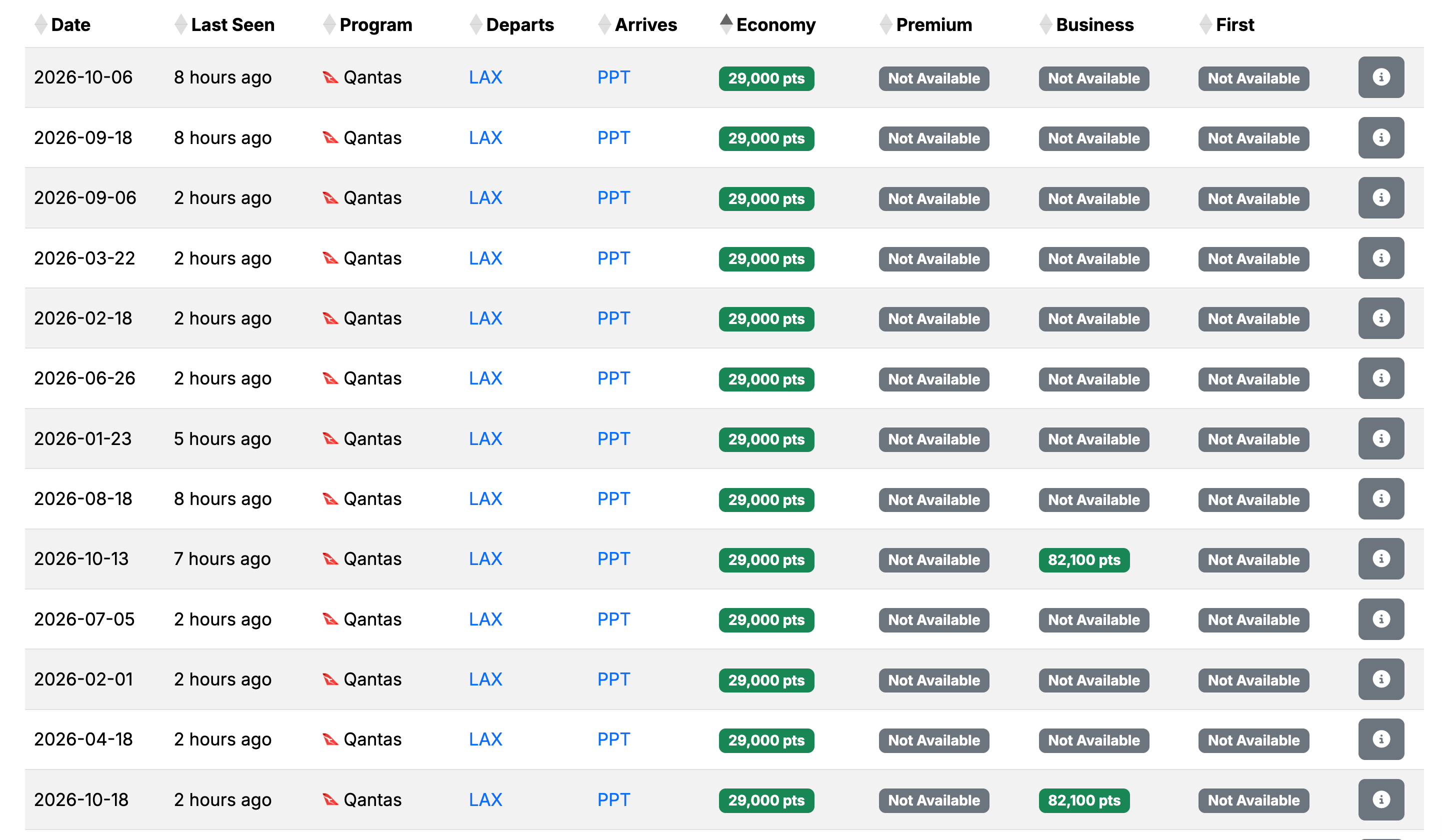Sort by the Program column
Screen dimensions: 1442x840
pos(375,24)
